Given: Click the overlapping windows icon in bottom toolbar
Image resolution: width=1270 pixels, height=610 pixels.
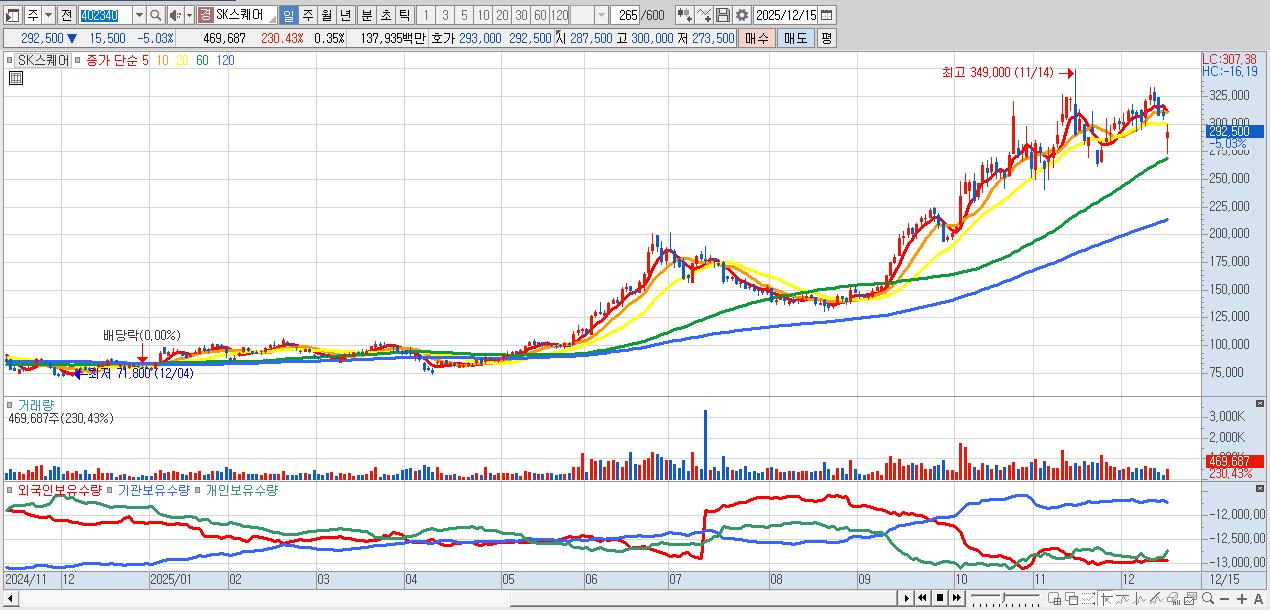Looking at the screenshot, I should 1071,599.
